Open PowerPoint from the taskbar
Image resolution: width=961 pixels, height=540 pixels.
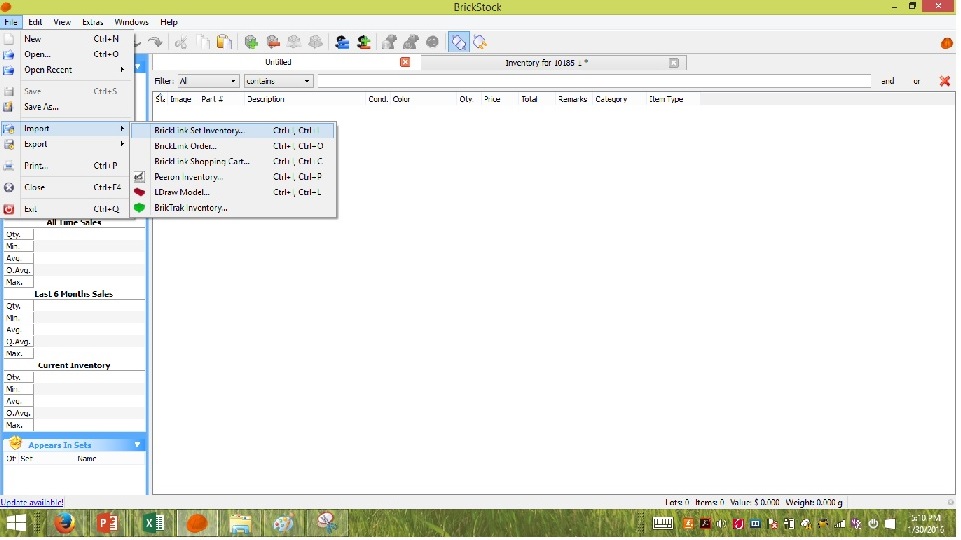(108, 523)
